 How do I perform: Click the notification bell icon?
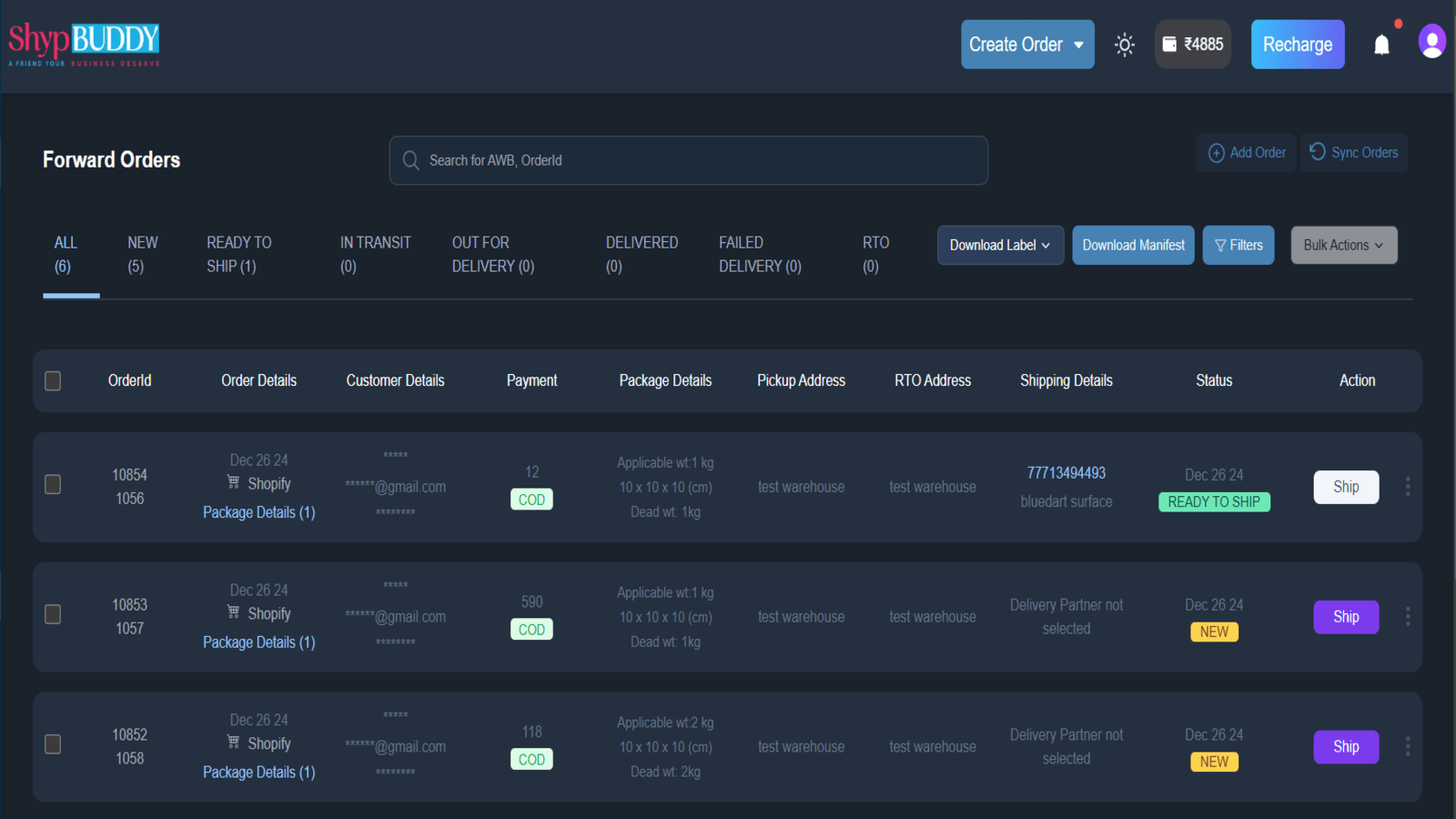1381,43
